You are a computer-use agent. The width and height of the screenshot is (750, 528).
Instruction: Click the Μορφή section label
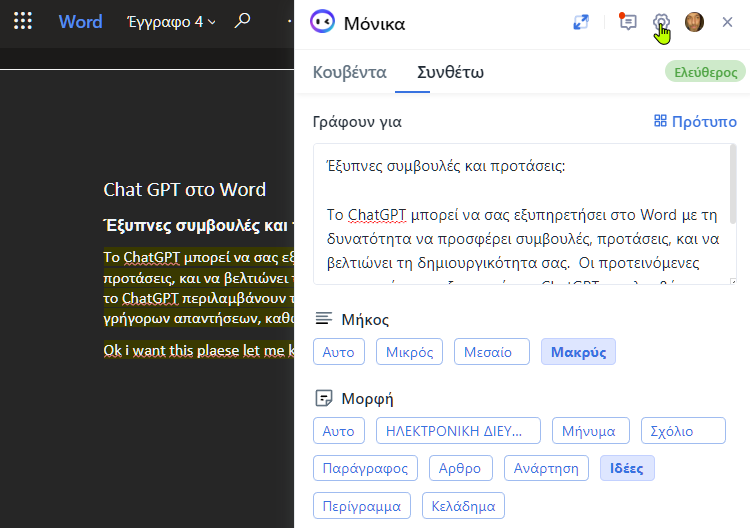367,398
